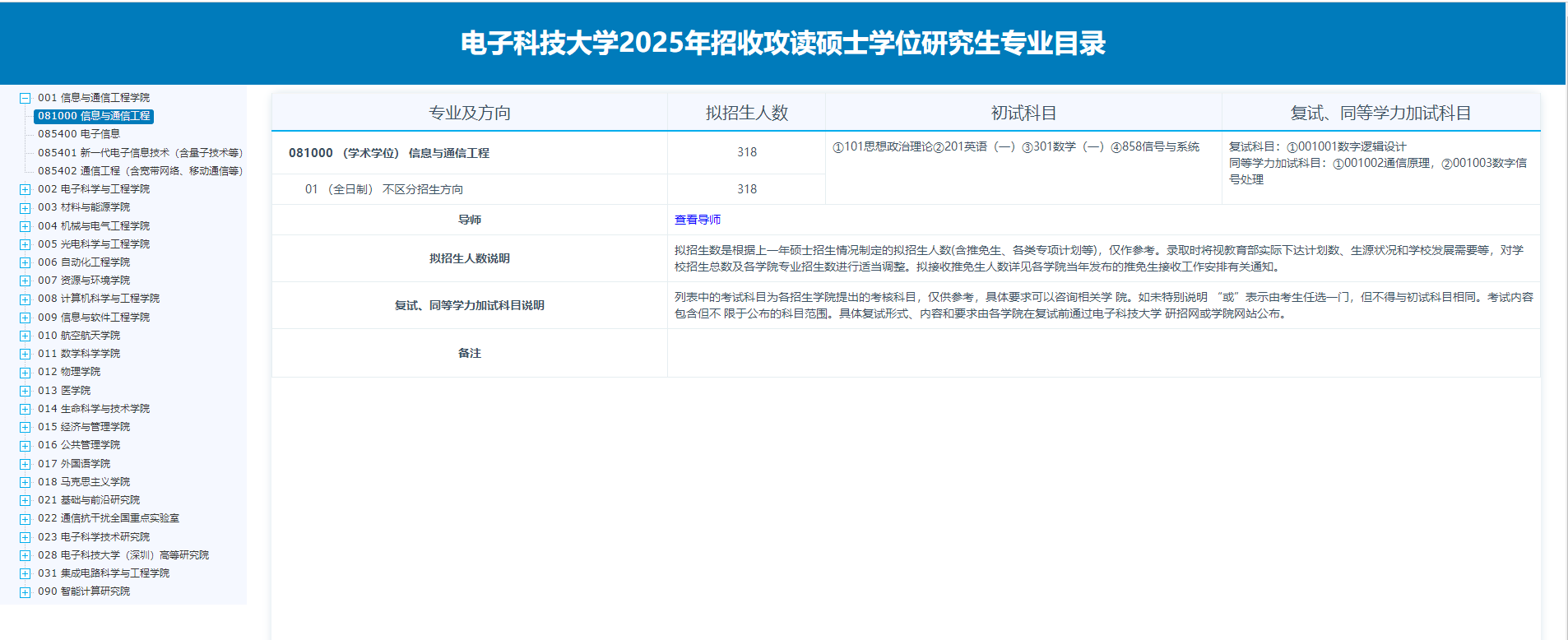
Task: Expand the 023 电子科学技术研究院 node
Action: point(26,537)
